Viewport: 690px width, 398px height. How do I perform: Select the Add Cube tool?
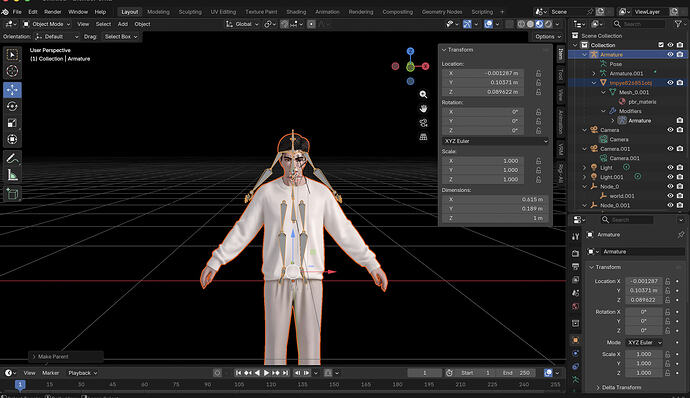point(12,194)
